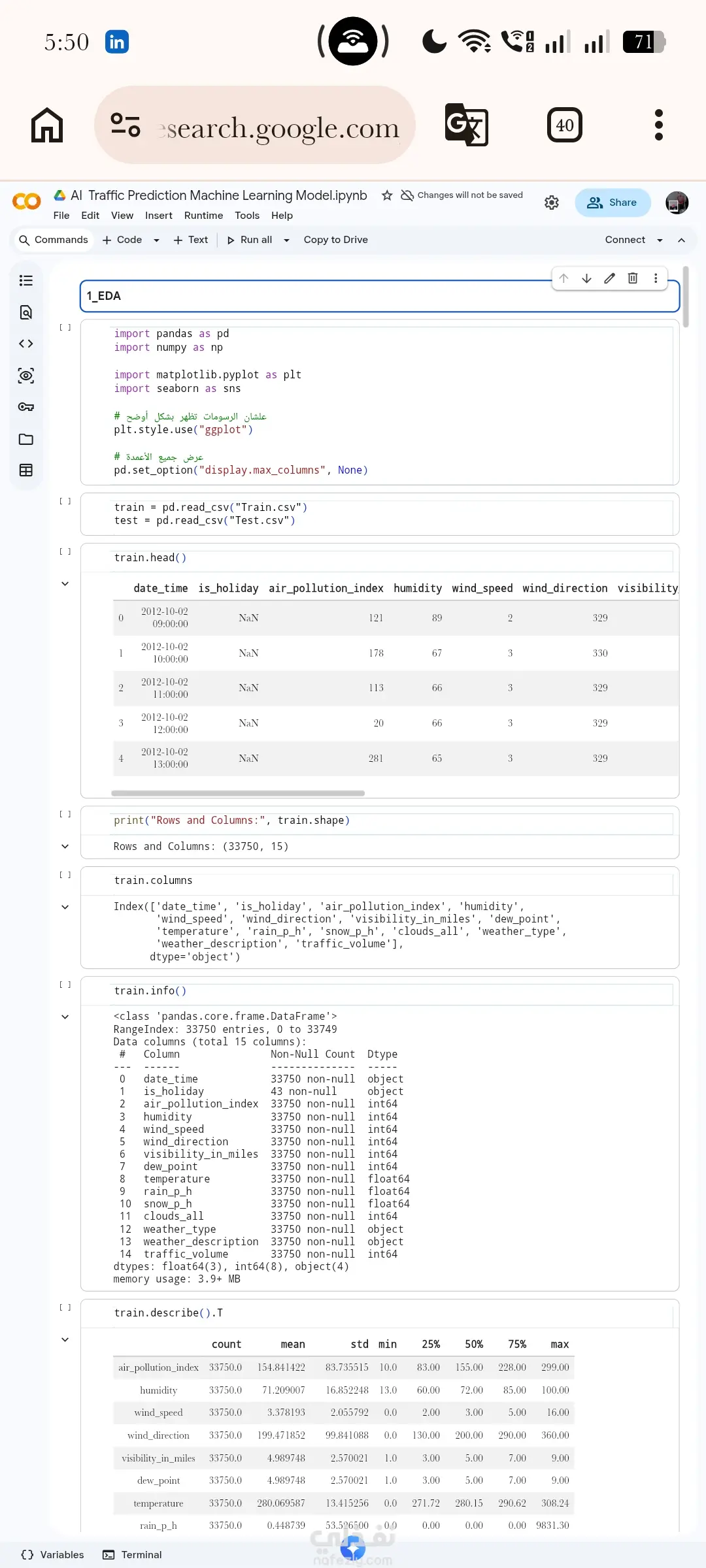Viewport: 706px width, 1568px height.
Task: Open the Runtime menu
Action: [x=203, y=216]
